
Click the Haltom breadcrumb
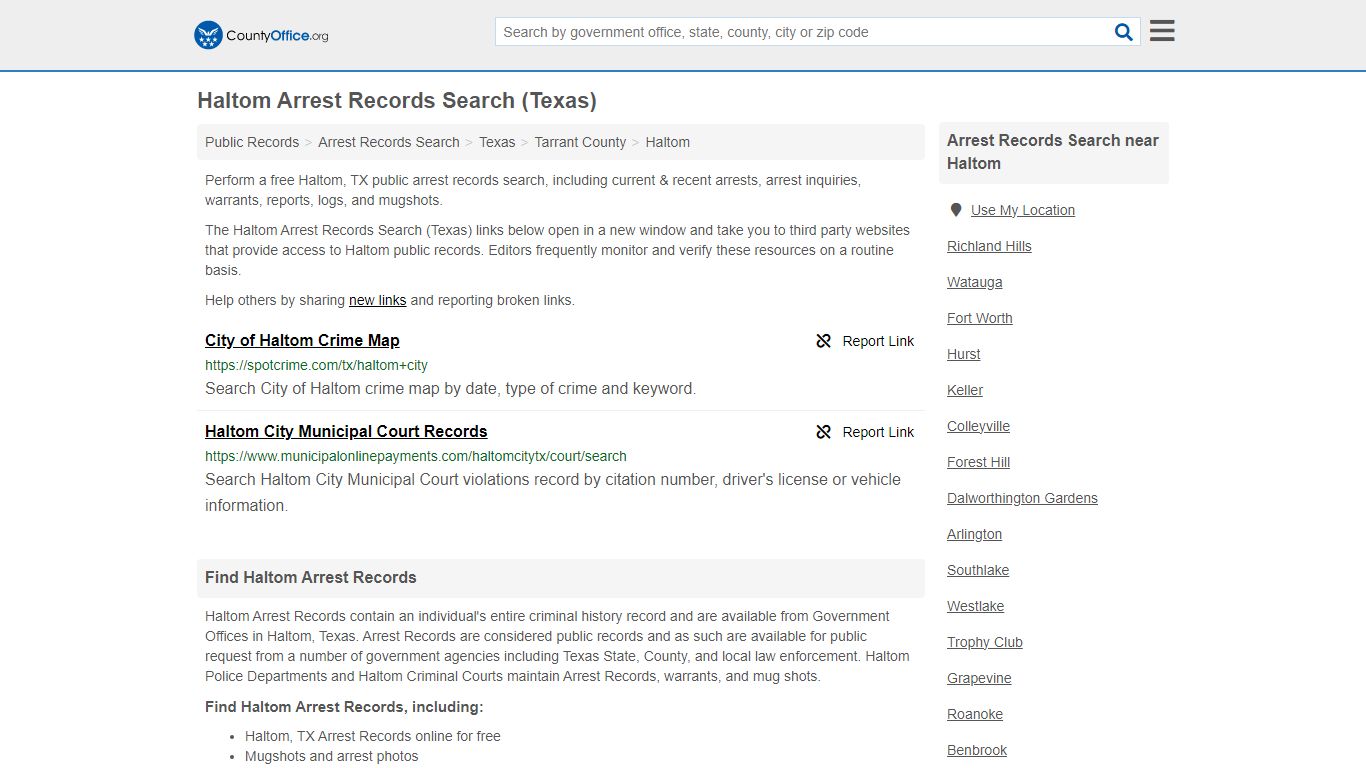668,142
